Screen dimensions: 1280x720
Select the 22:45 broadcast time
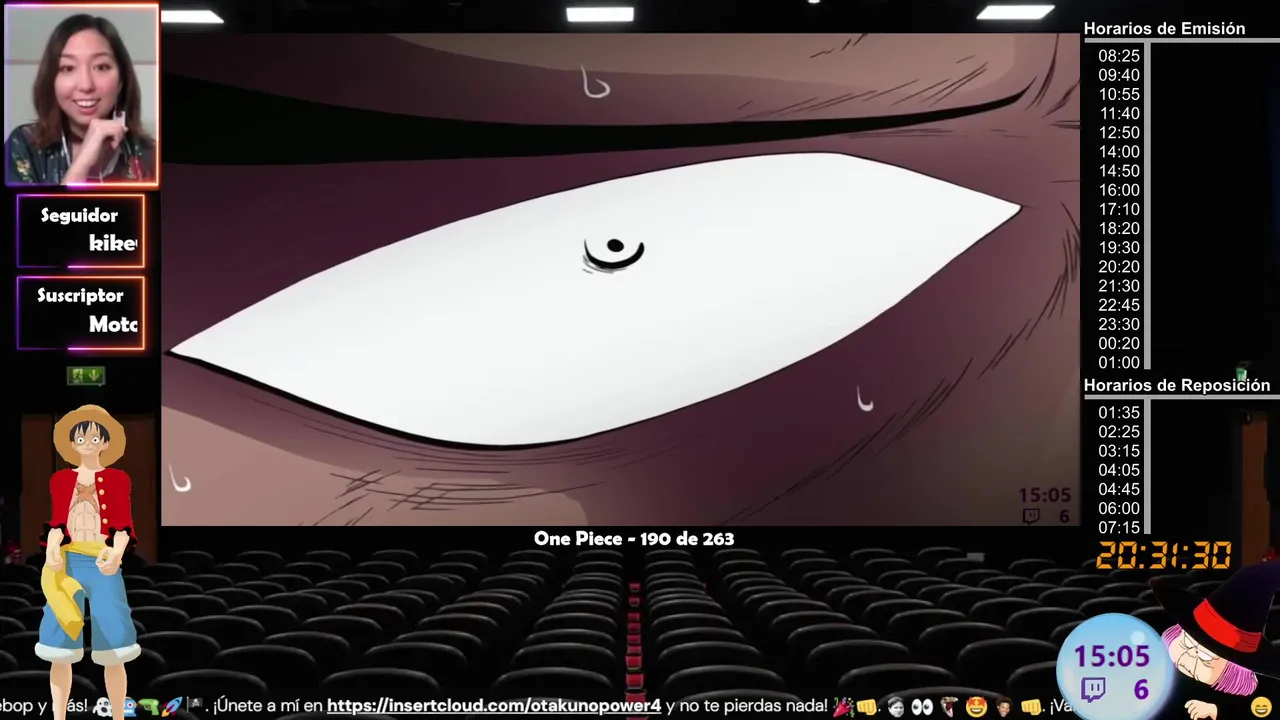[x=1119, y=305]
